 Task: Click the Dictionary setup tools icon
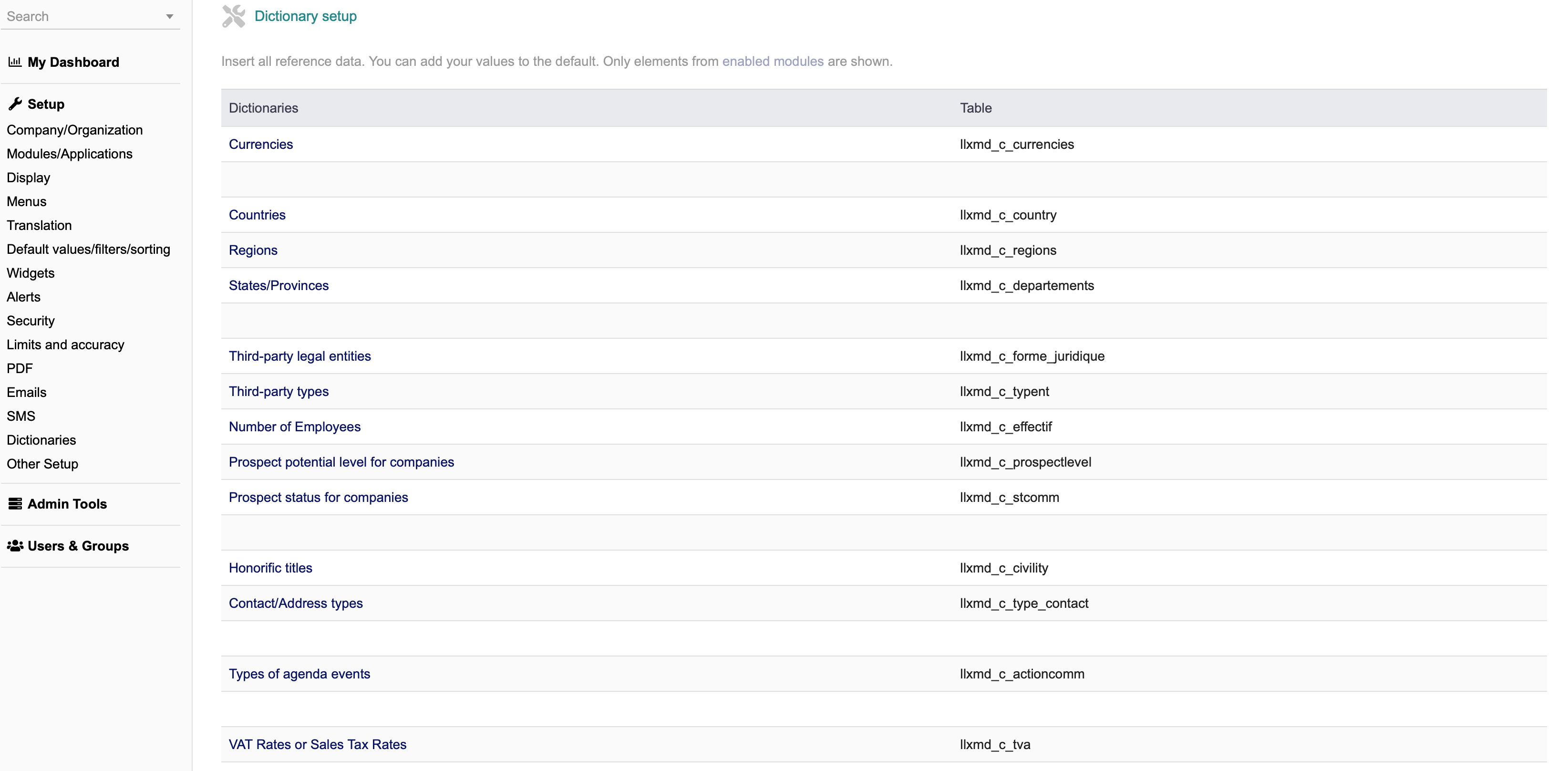point(234,16)
